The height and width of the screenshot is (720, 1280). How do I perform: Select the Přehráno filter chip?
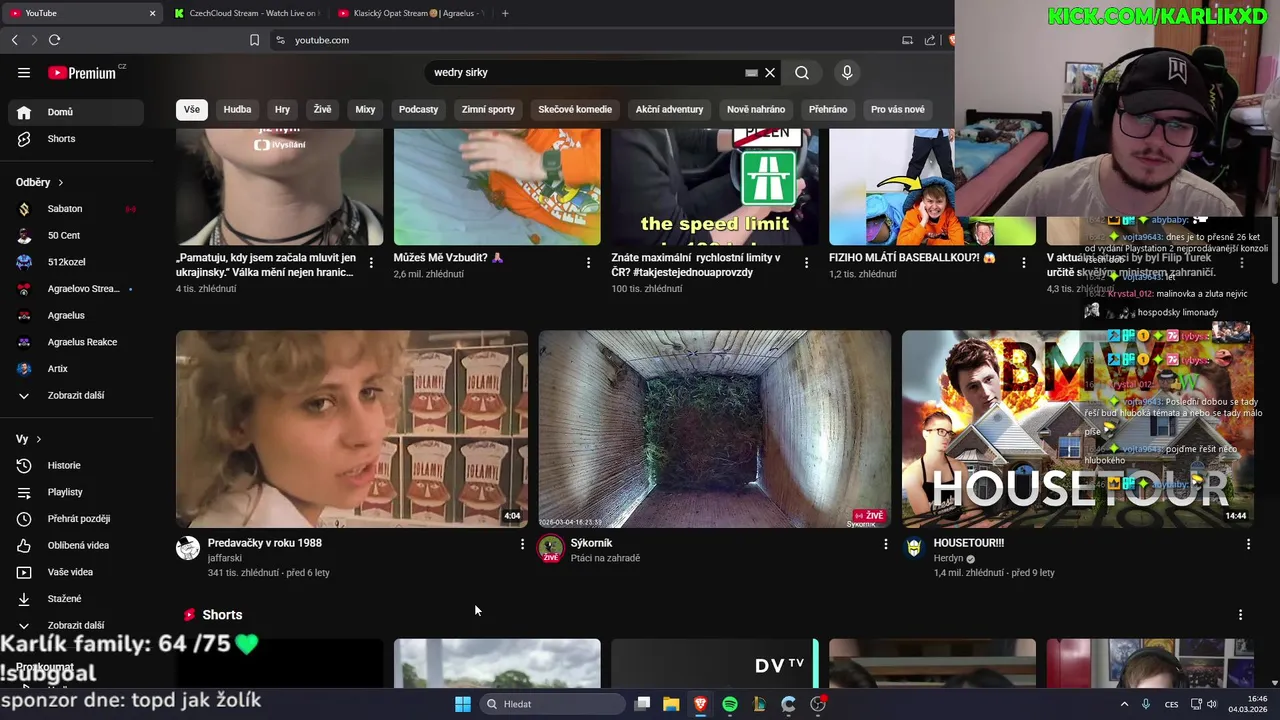pyautogui.click(x=828, y=109)
